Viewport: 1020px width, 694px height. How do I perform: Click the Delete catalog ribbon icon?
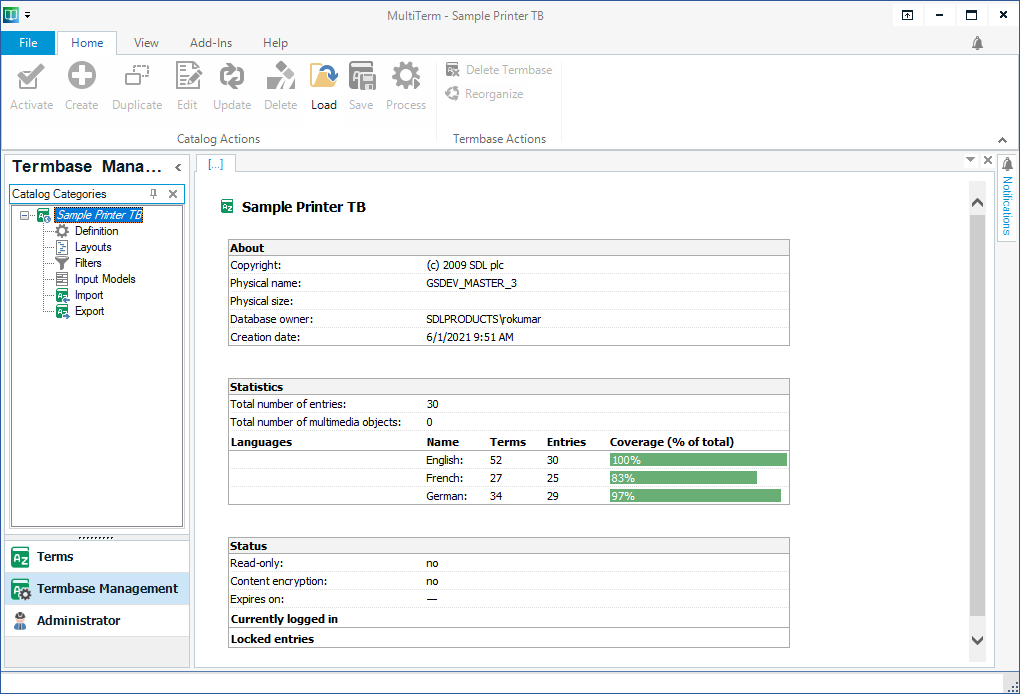[x=280, y=76]
